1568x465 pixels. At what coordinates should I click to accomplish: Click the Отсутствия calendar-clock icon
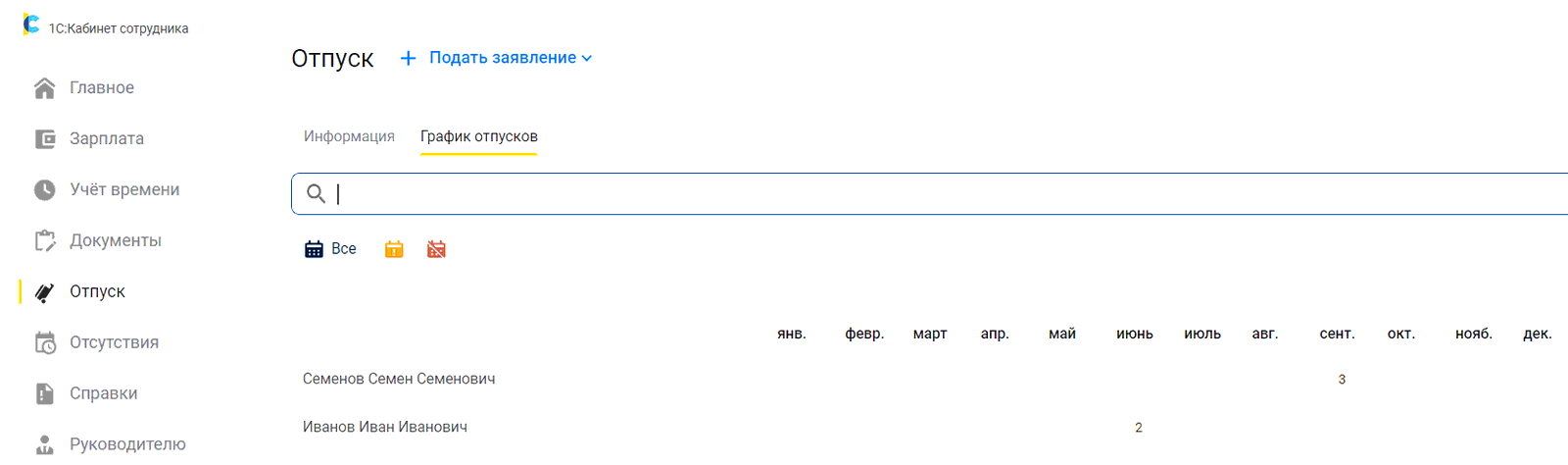(45, 342)
